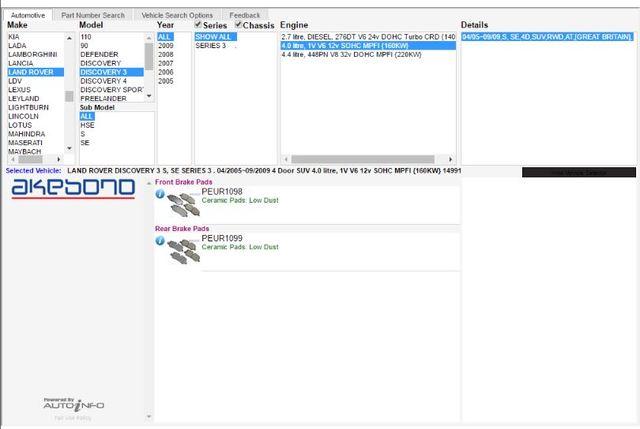This screenshot has height=429, width=640.
Task: Select LEXUS in the Make list
Action: 21,90
